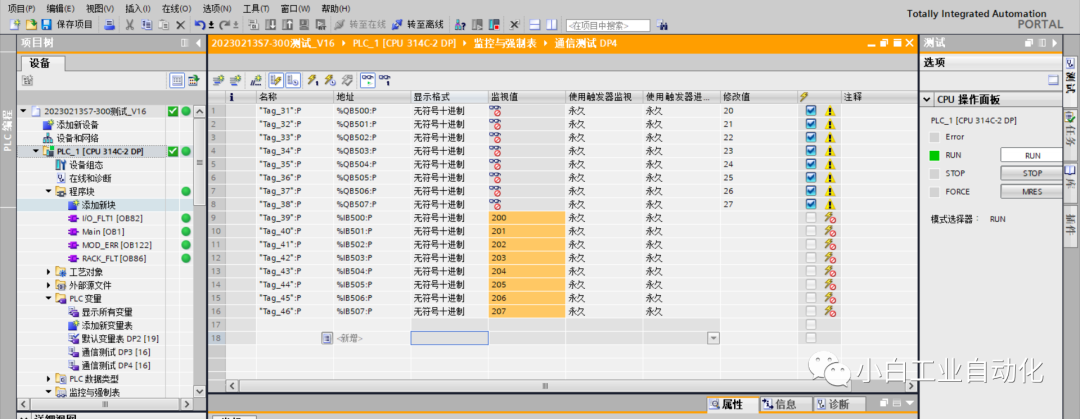Toggle modify checkbox for Tag_38 row
The image size is (1080, 419).
pyautogui.click(x=811, y=204)
